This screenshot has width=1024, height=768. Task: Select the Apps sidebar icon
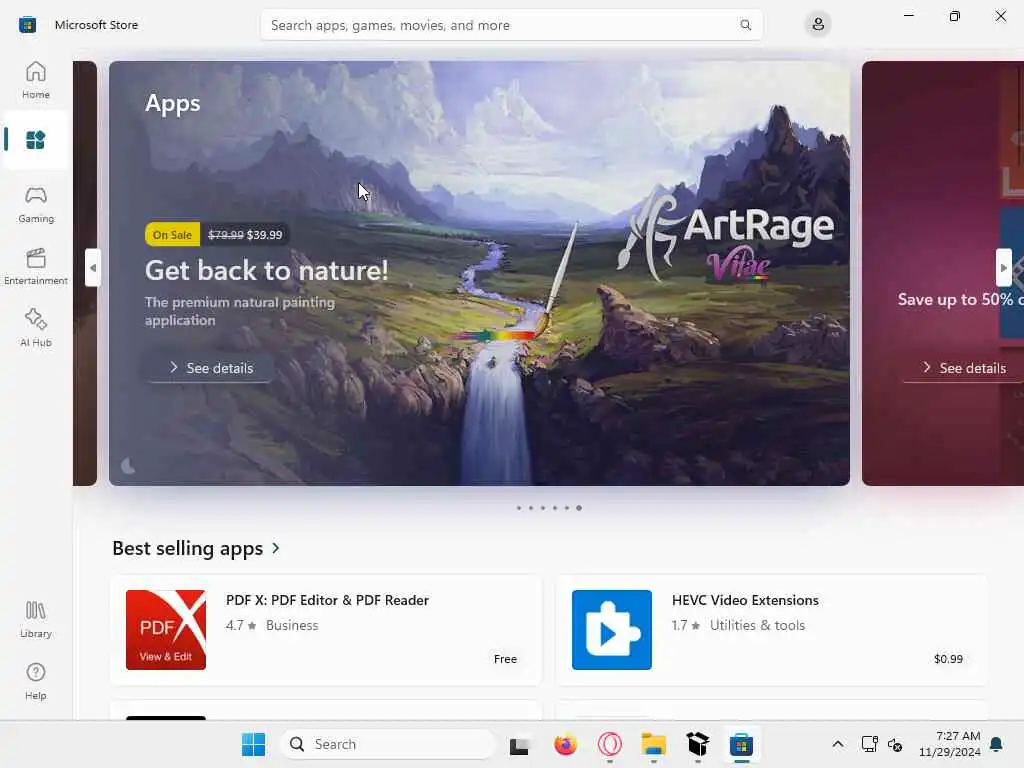pyautogui.click(x=35, y=140)
